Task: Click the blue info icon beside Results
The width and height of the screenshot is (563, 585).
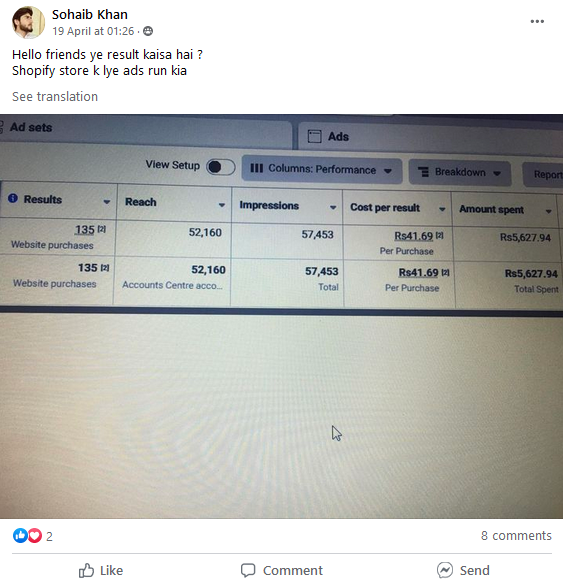Action: coord(13,198)
